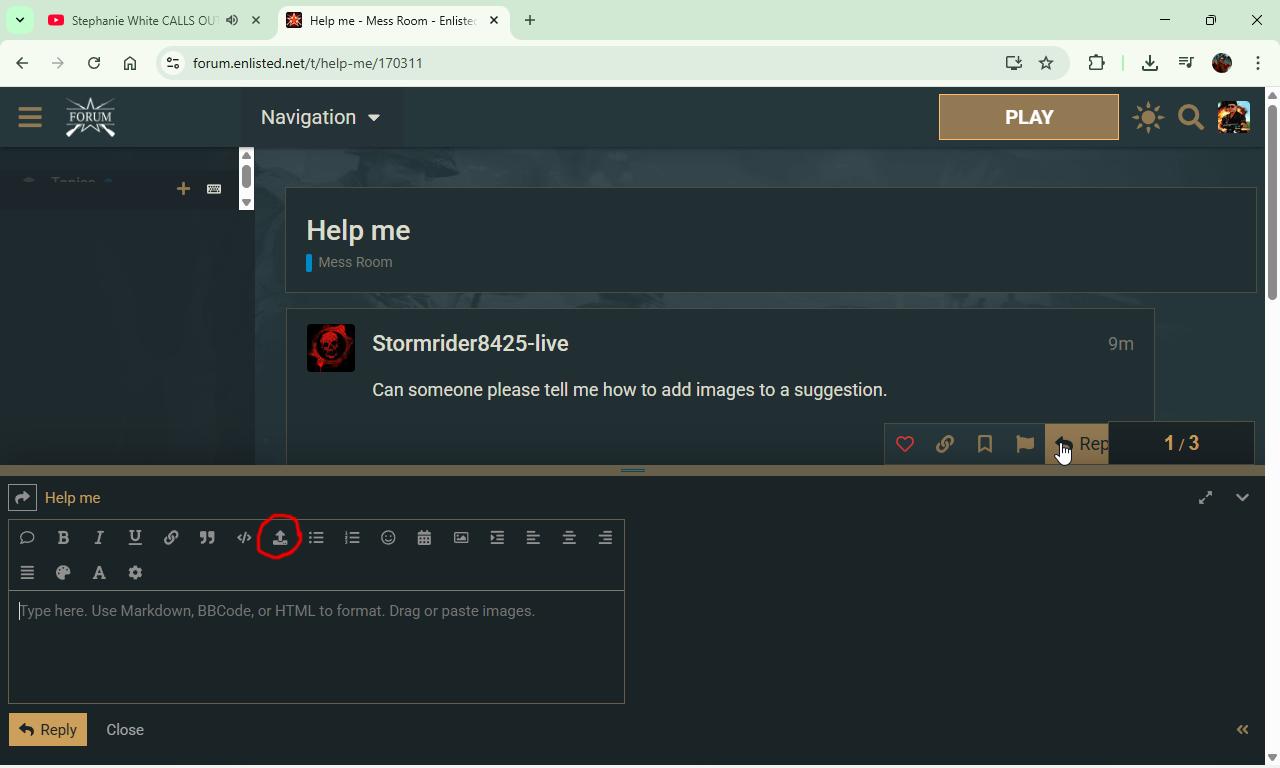Click the PLAY button in header
The image size is (1280, 768).
click(x=1028, y=117)
